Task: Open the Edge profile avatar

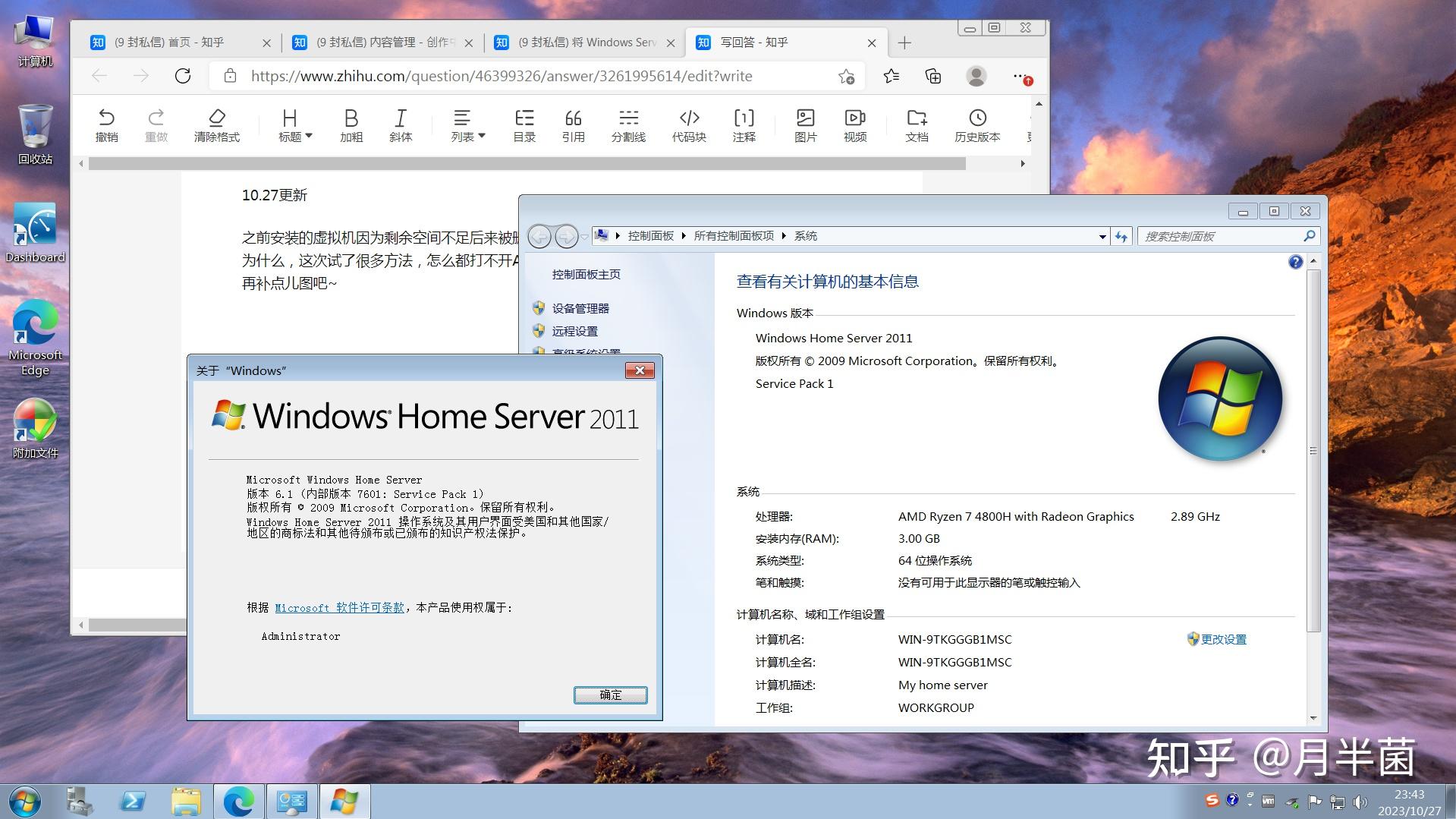Action: tap(976, 76)
